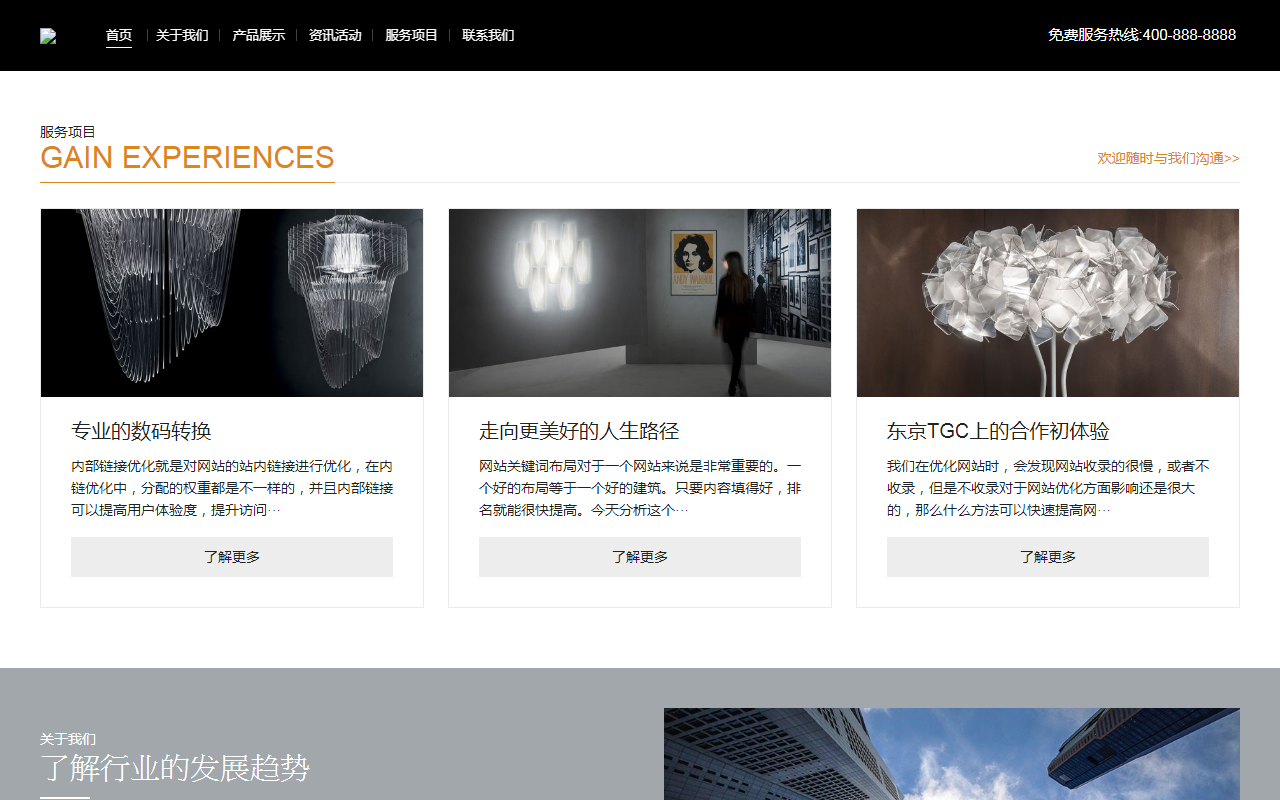
Task: Click the description starting 内部链接优化就是
Action: point(232,488)
